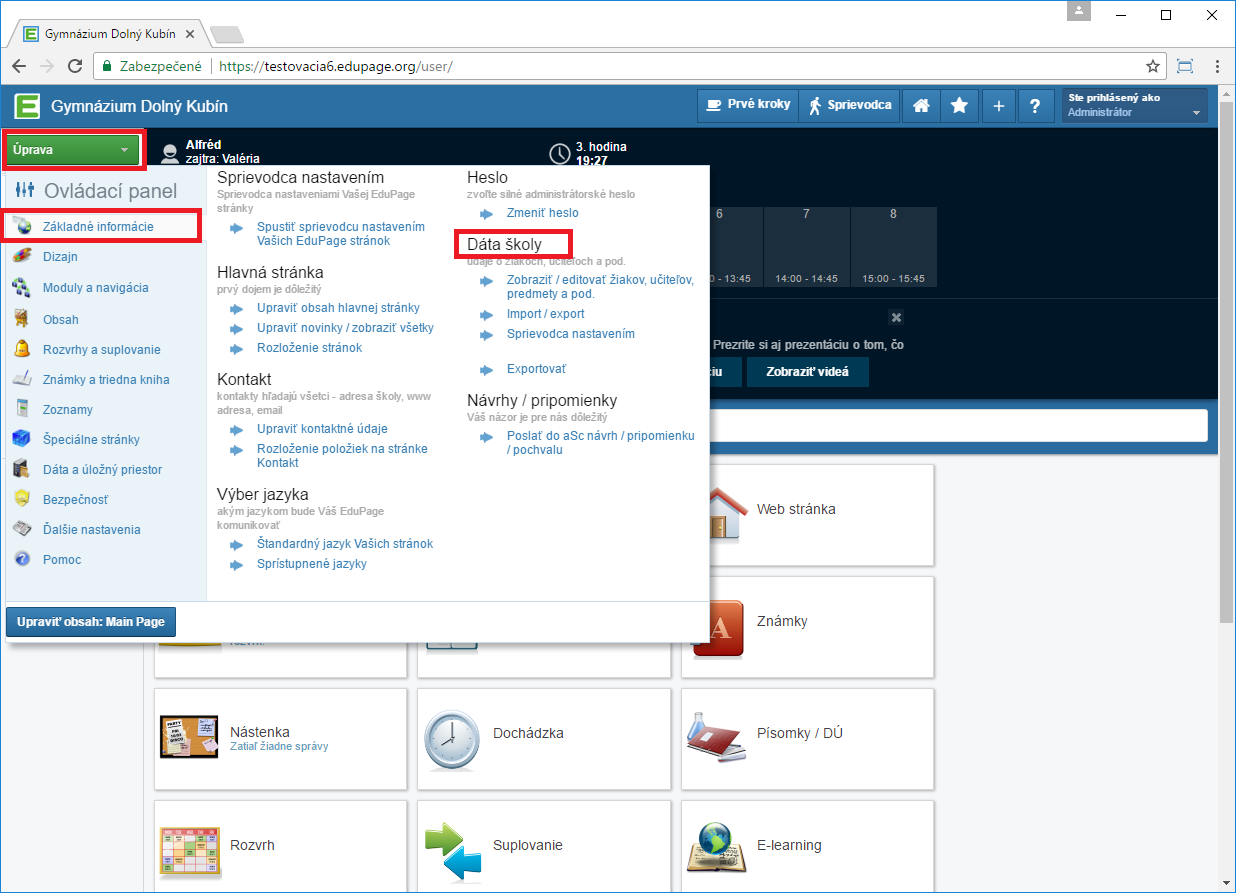Image resolution: width=1236 pixels, height=893 pixels.
Task: Close the notification with X icon
Action: point(896,318)
